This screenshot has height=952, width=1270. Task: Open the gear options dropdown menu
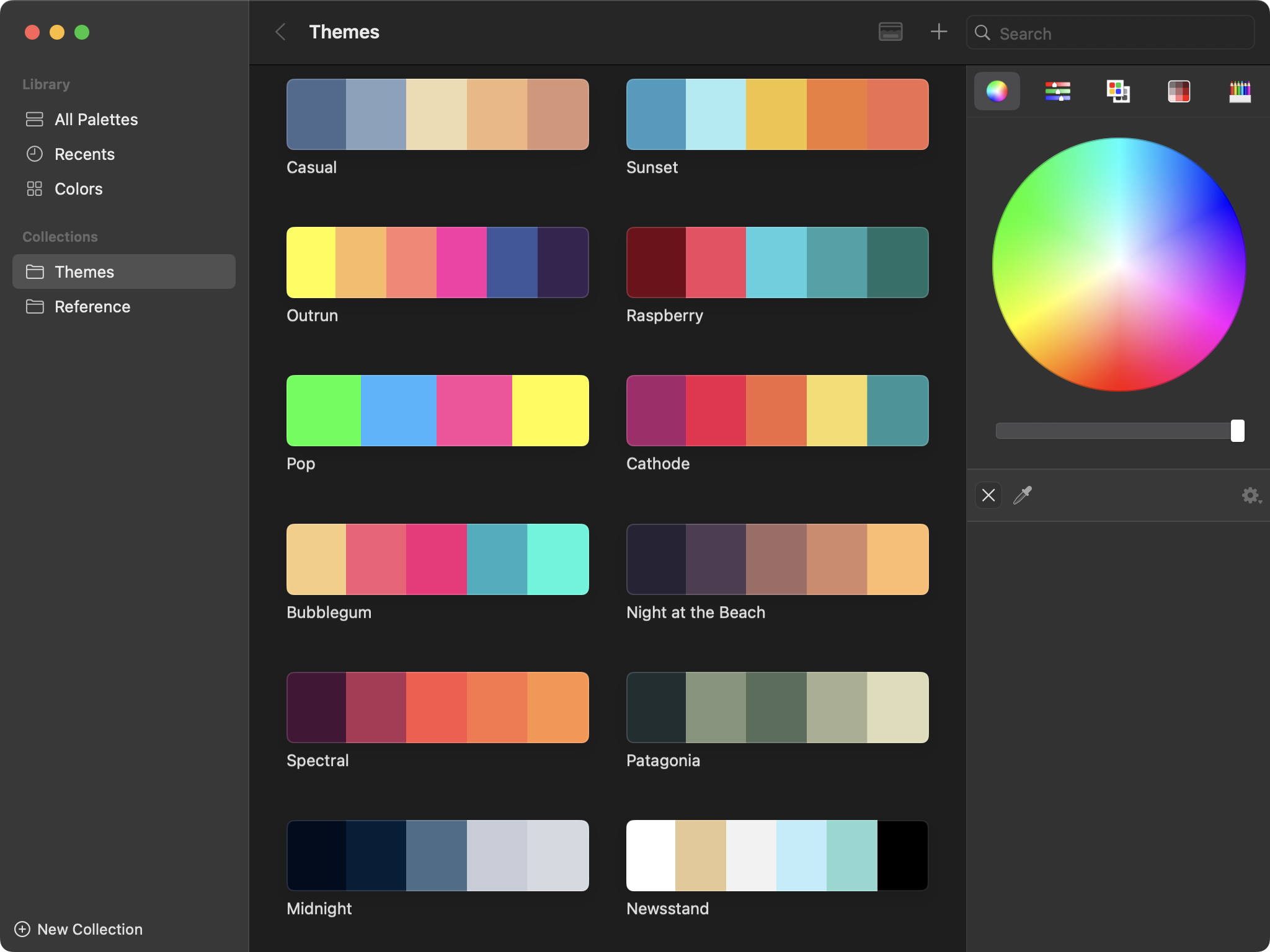(1251, 495)
